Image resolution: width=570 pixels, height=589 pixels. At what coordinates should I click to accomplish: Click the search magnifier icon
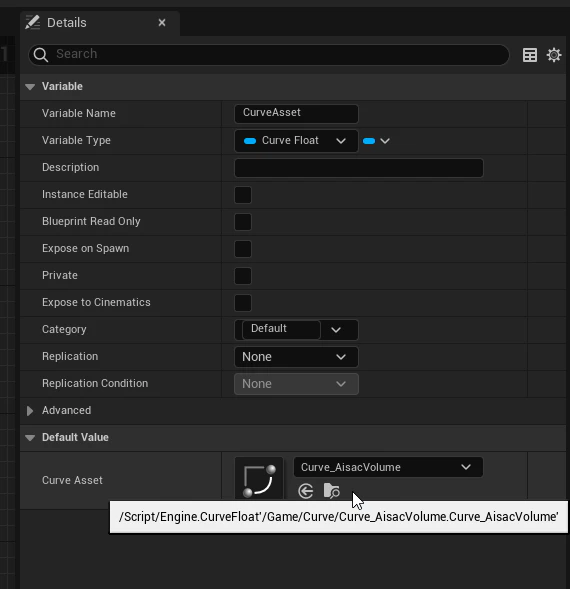pyautogui.click(x=41, y=55)
